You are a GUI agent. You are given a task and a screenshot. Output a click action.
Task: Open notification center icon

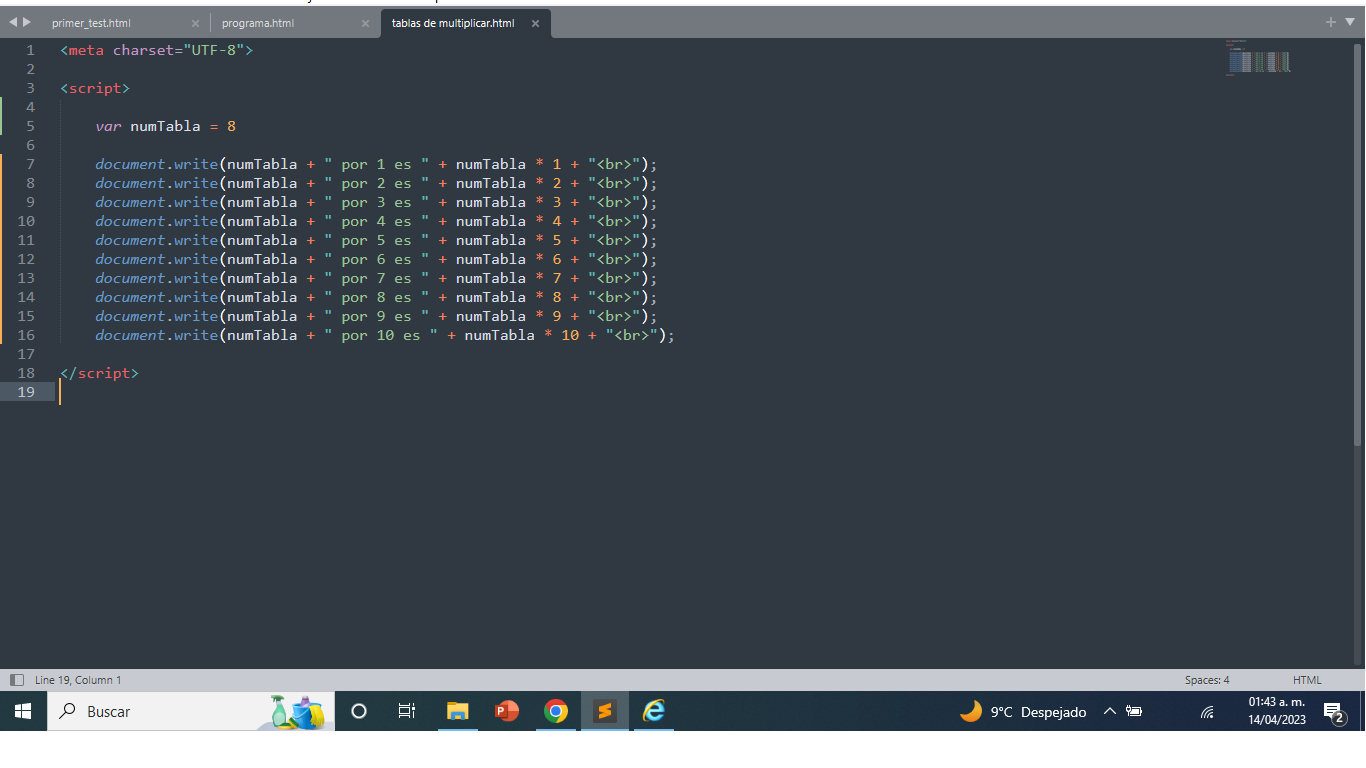1334,712
